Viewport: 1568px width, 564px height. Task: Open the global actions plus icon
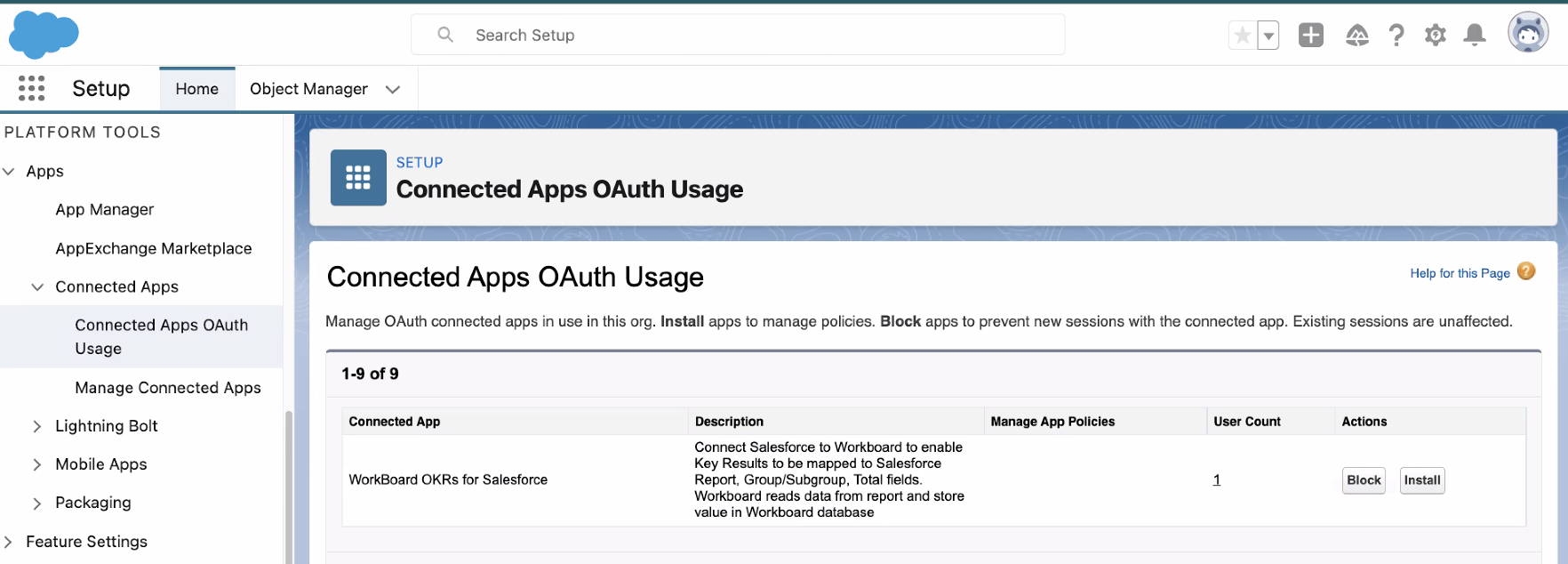pos(1311,35)
